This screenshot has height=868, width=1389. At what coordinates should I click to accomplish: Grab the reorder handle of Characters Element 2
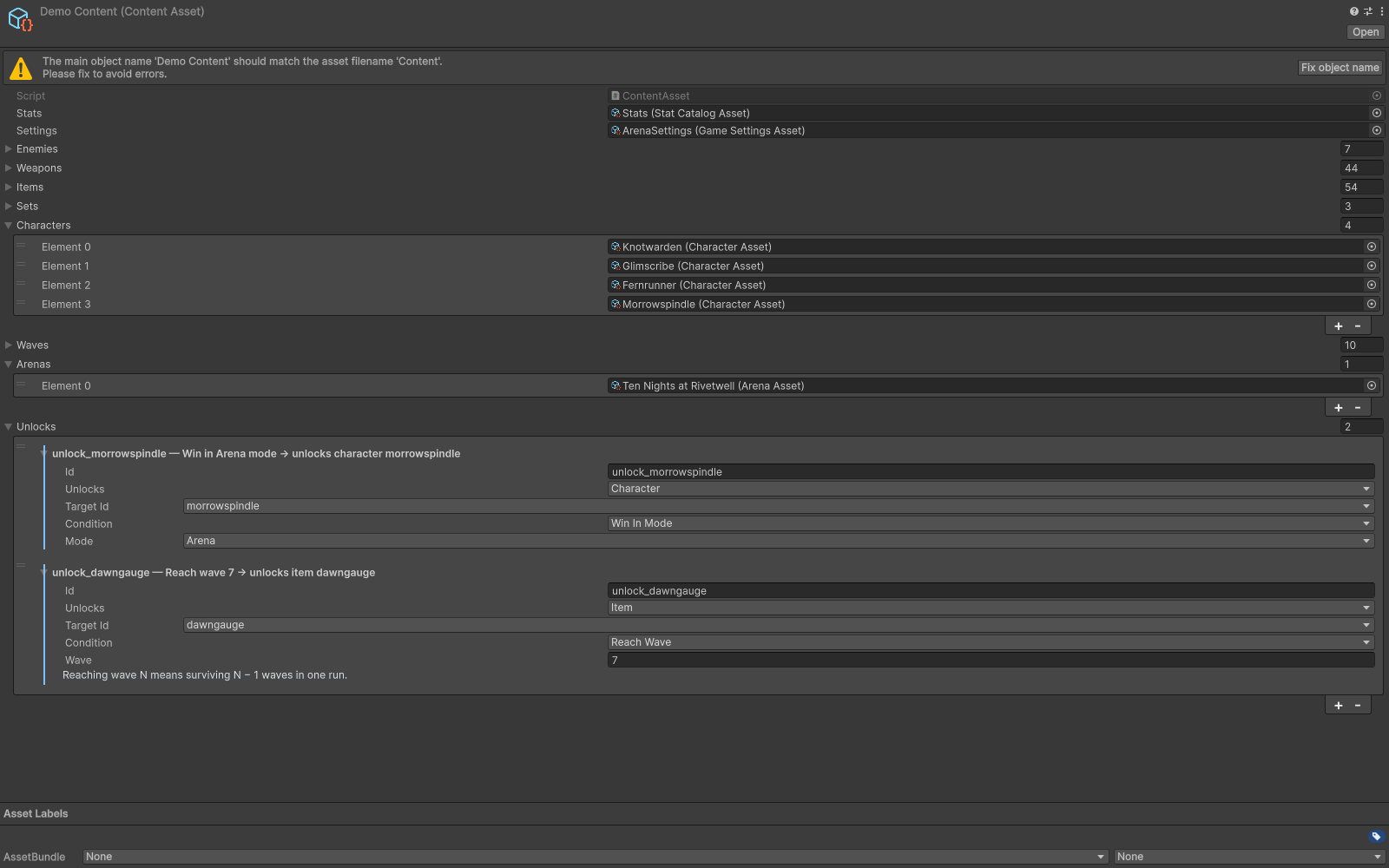point(22,285)
